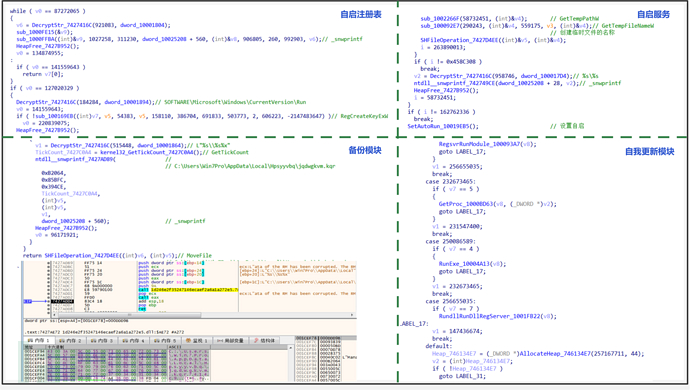Screen dimensions: 690x390
Task: Select the yellow highlighted call instruction
Action: point(188,290)
